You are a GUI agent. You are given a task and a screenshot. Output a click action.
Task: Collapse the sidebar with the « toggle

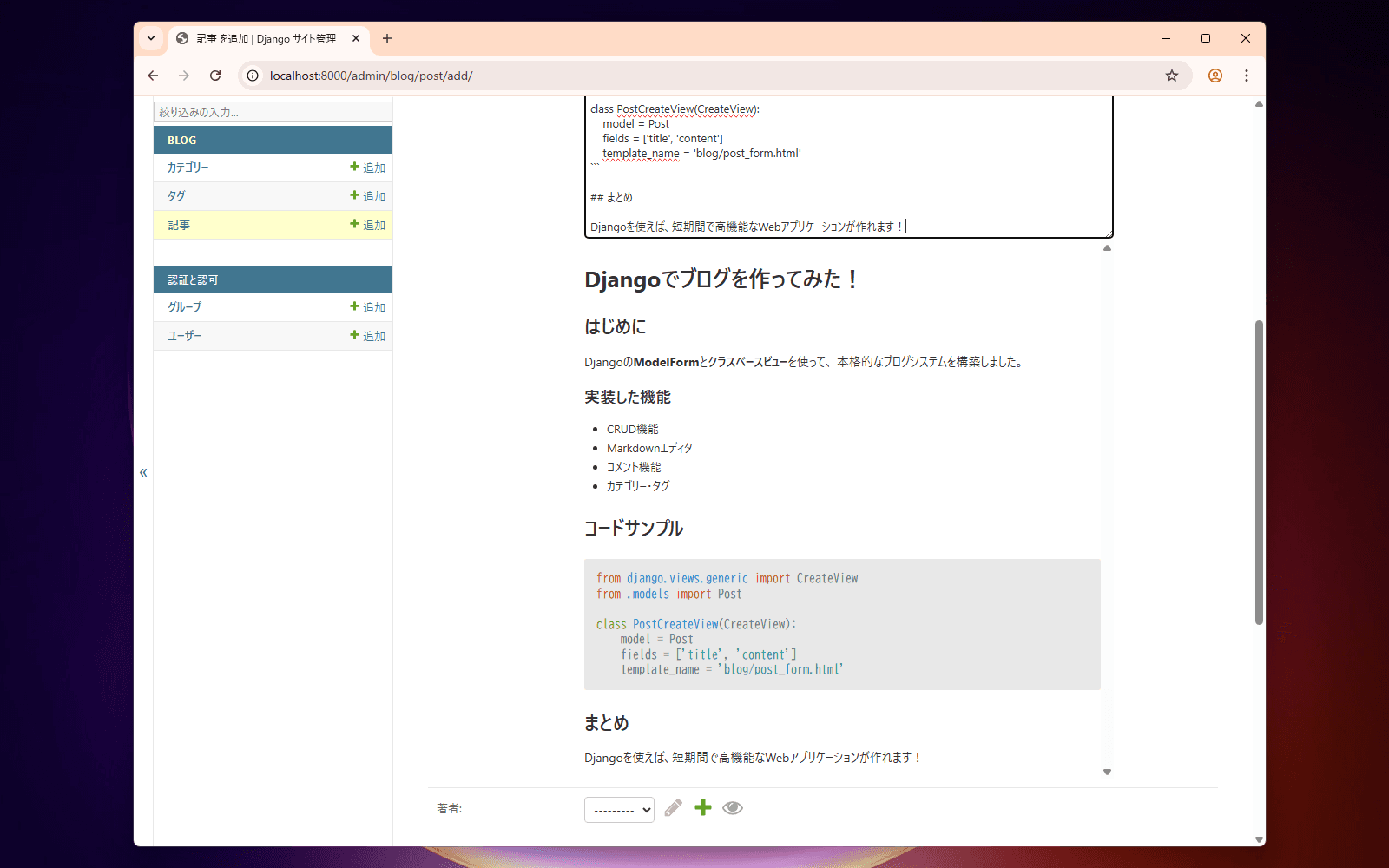point(143,472)
